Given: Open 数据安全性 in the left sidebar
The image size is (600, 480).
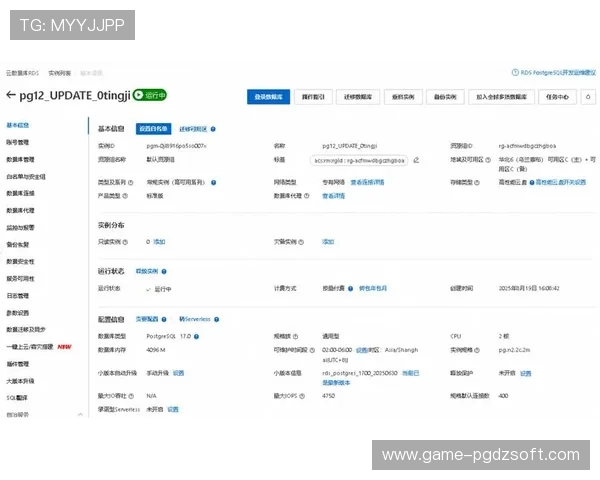Looking at the screenshot, I should 20,262.
